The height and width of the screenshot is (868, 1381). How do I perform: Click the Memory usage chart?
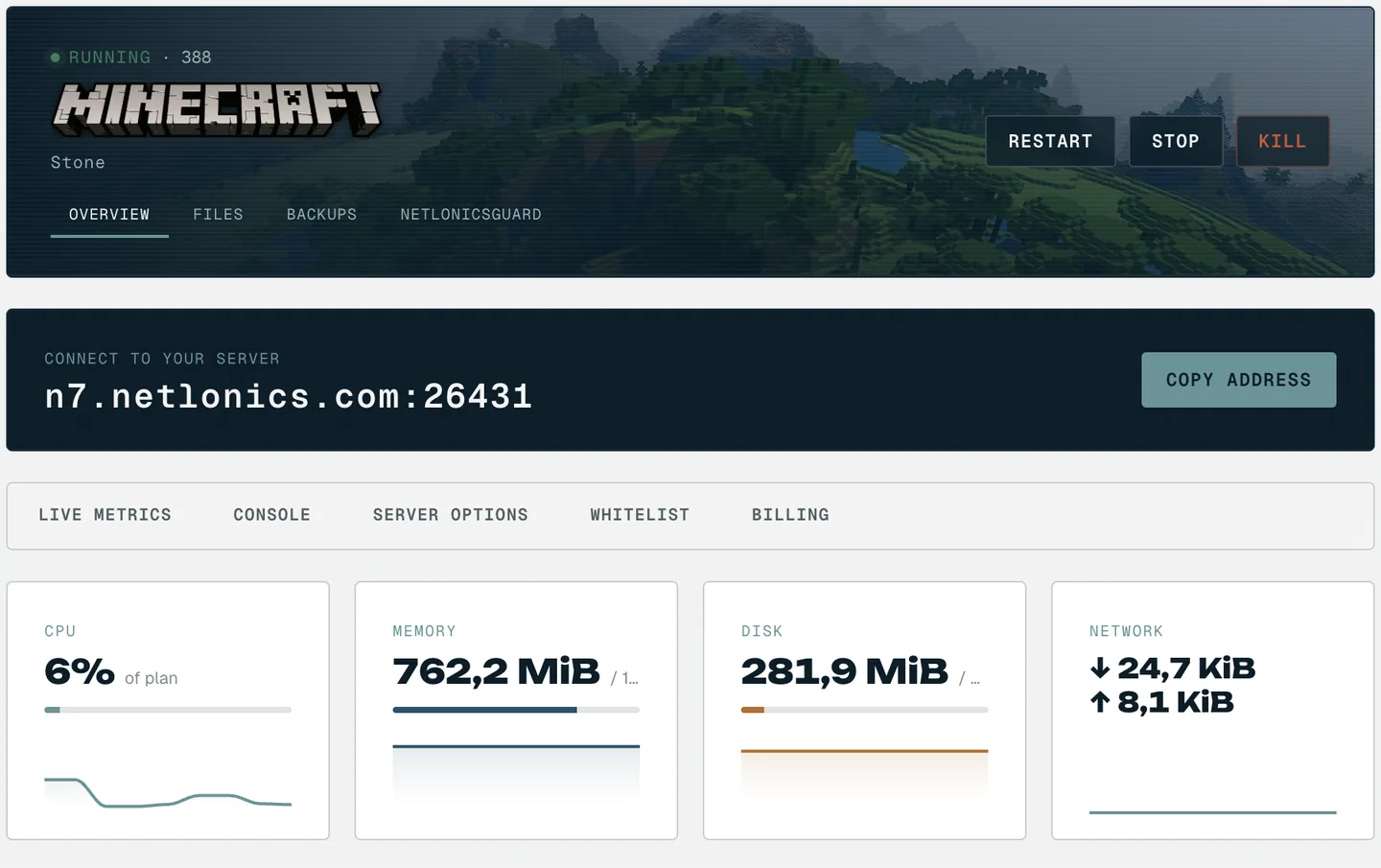point(516,773)
